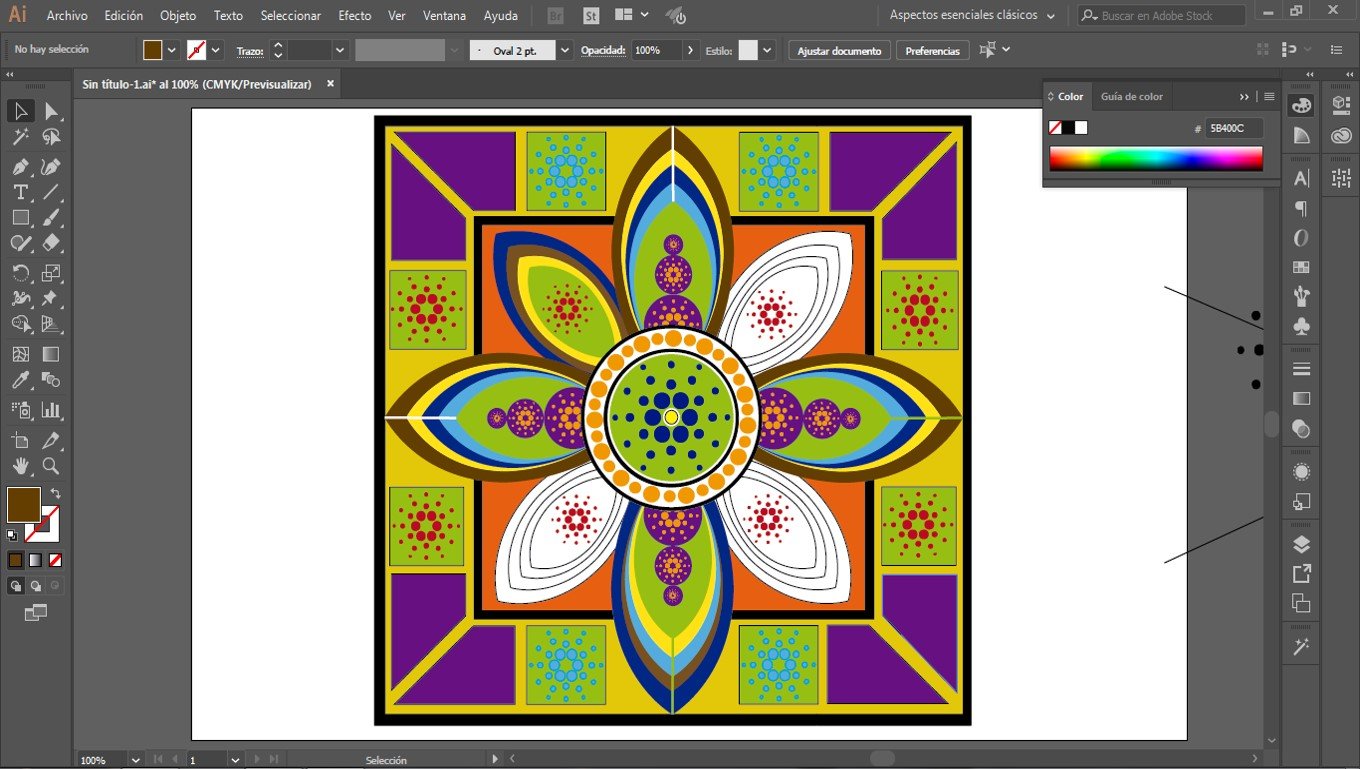Open the Layers panel icon
The height and width of the screenshot is (769, 1360).
tap(1301, 544)
